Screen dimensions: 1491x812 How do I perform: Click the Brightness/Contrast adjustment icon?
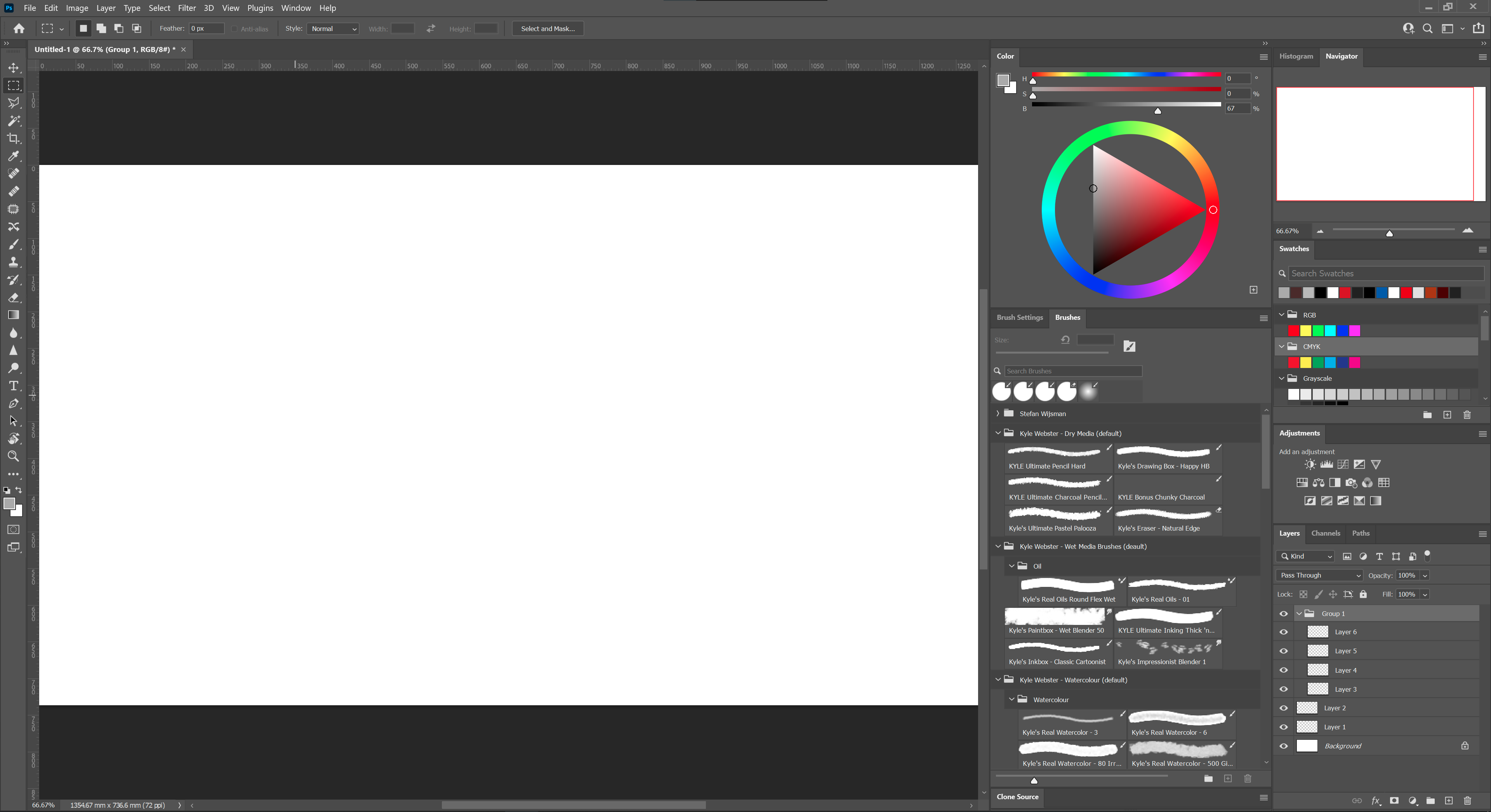[x=1310, y=465]
